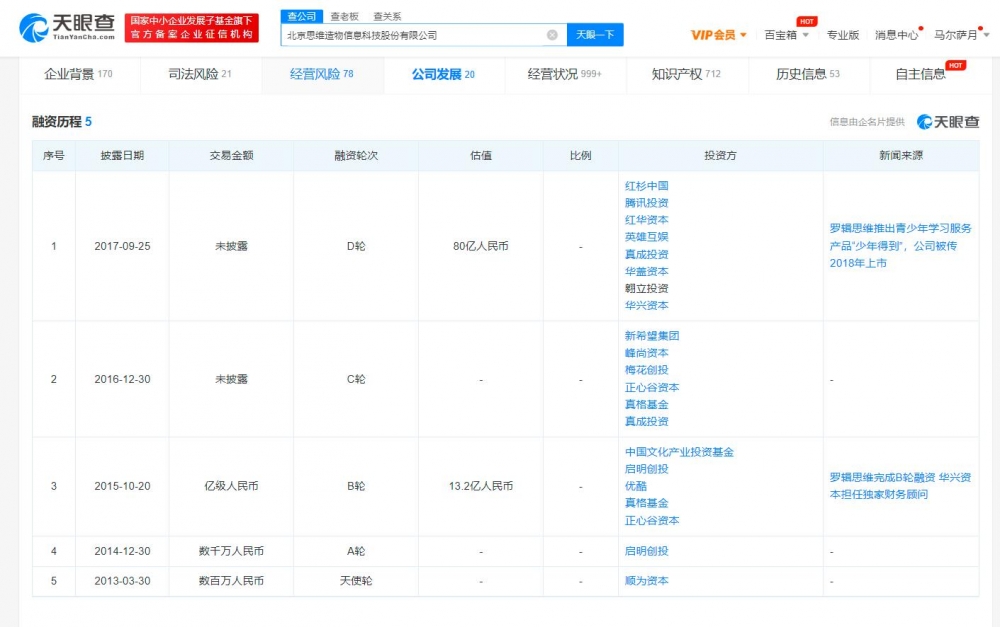Viewport: 1000px width, 627px height.
Task: Click the 天眼一下 search button
Action: coord(595,35)
